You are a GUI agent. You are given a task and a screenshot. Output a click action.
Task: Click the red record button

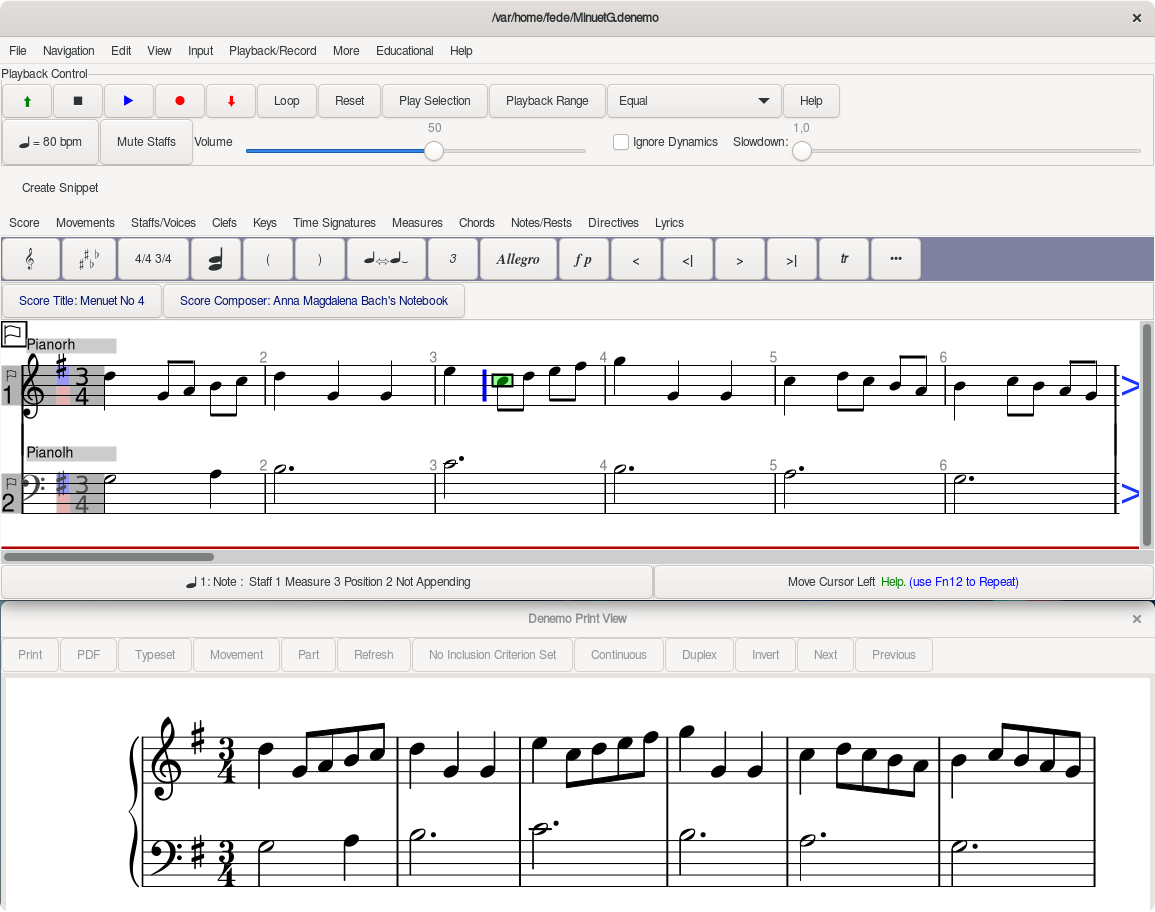click(x=180, y=101)
